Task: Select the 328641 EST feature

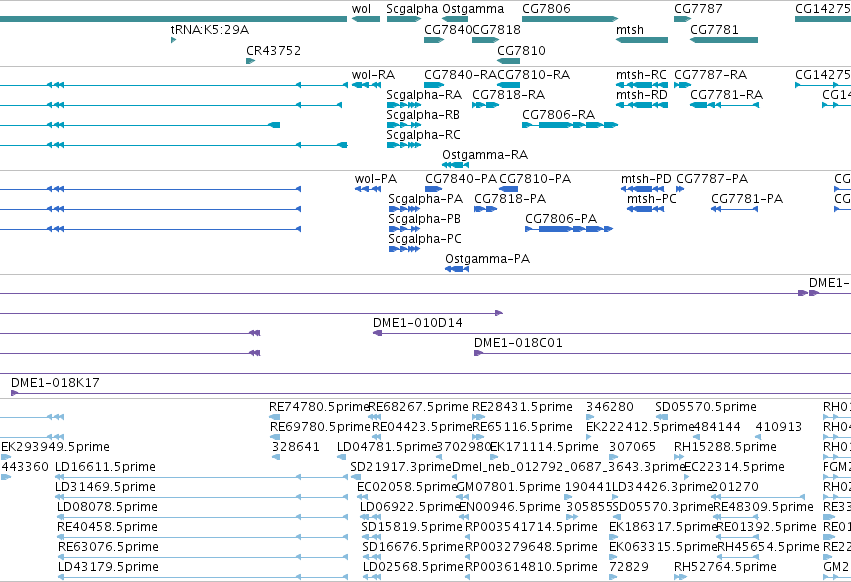Action: [276, 457]
